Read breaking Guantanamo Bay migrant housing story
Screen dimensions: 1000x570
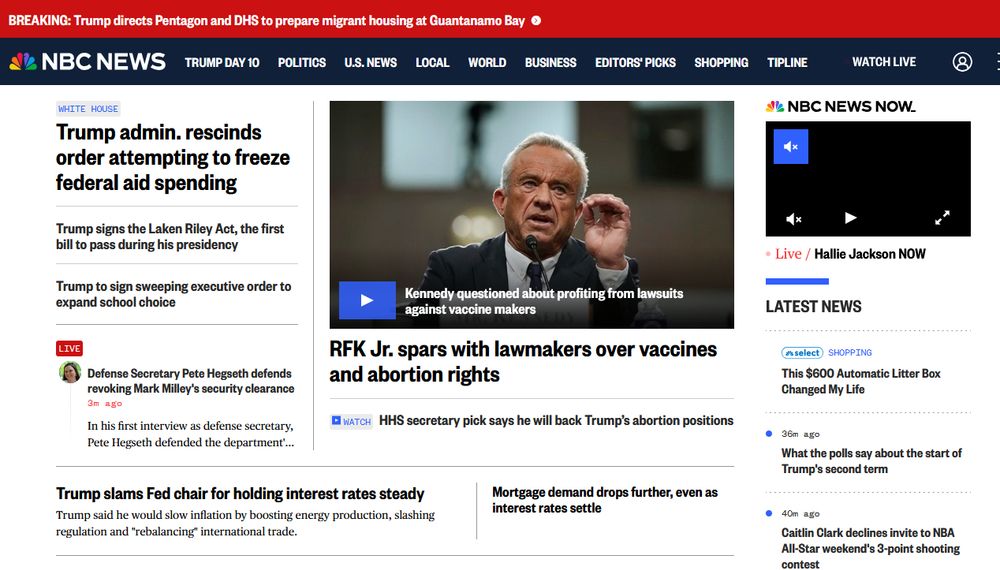[x=267, y=20]
